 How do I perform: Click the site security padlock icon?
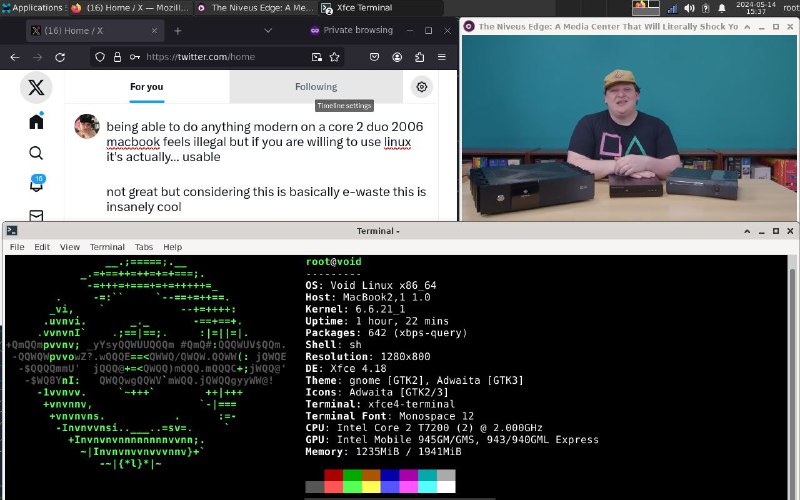click(x=117, y=57)
